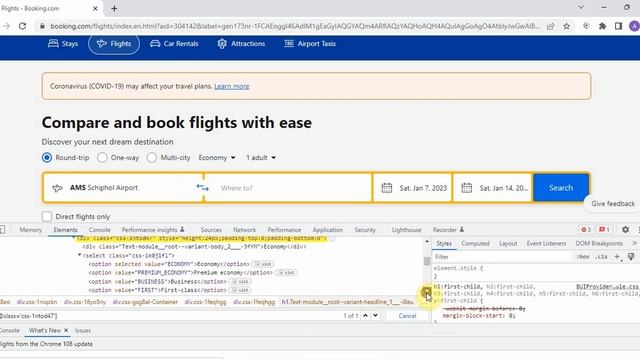
Task: Open Economy cabin class dropdown
Action: click(x=217, y=158)
